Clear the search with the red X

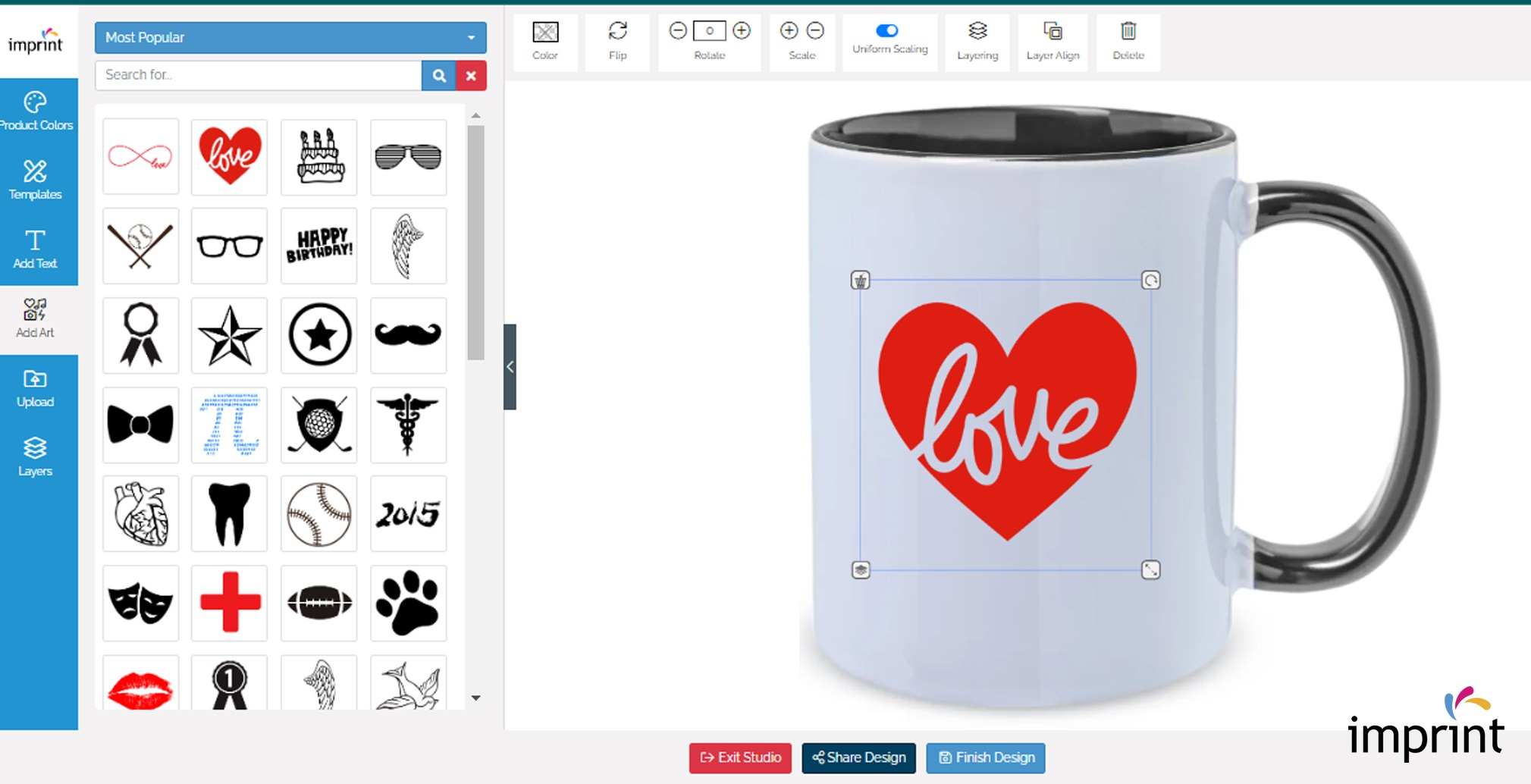pos(471,75)
